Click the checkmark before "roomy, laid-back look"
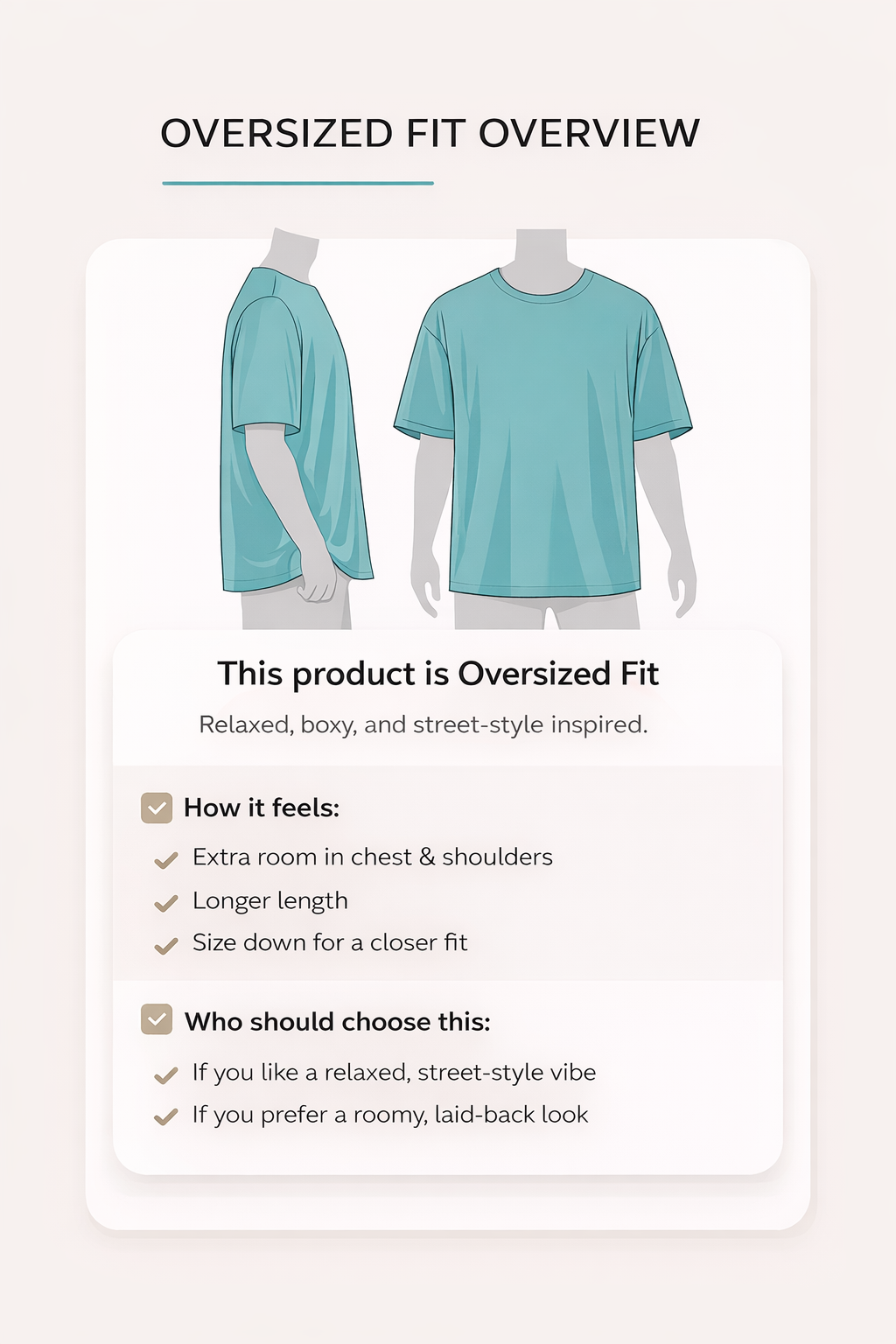The width and height of the screenshot is (896, 1344). [x=165, y=1117]
